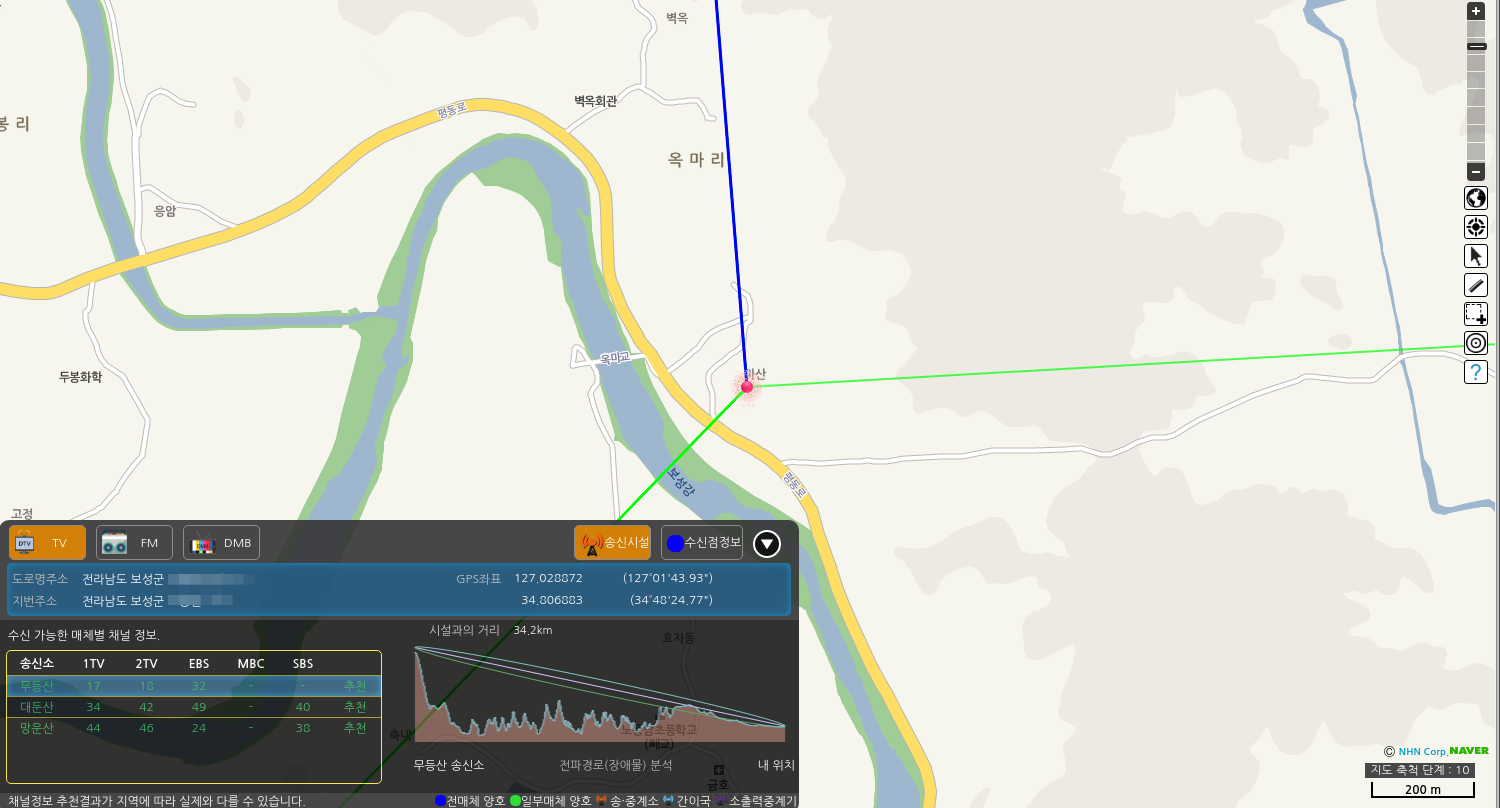1500x808 pixels.
Task: Click the 대둔산 SBS channel 40 cell
Action: click(x=303, y=707)
